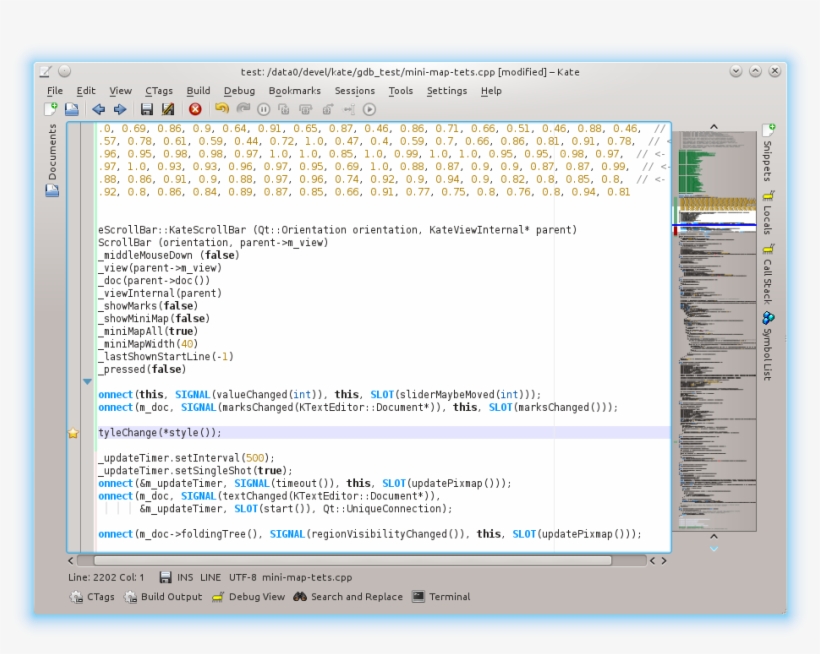The height and width of the screenshot is (654, 820).
Task: Open the CTags bottom tool view
Action: [x=92, y=596]
